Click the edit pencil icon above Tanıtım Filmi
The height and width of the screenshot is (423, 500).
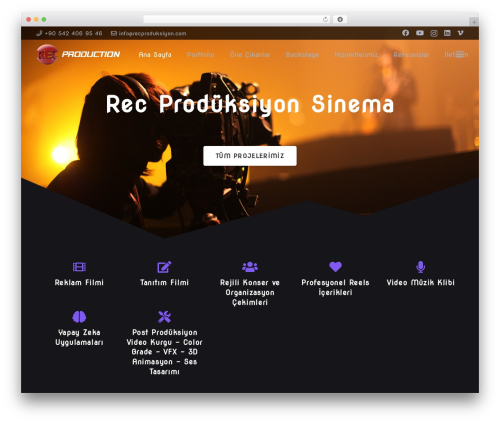click(164, 267)
